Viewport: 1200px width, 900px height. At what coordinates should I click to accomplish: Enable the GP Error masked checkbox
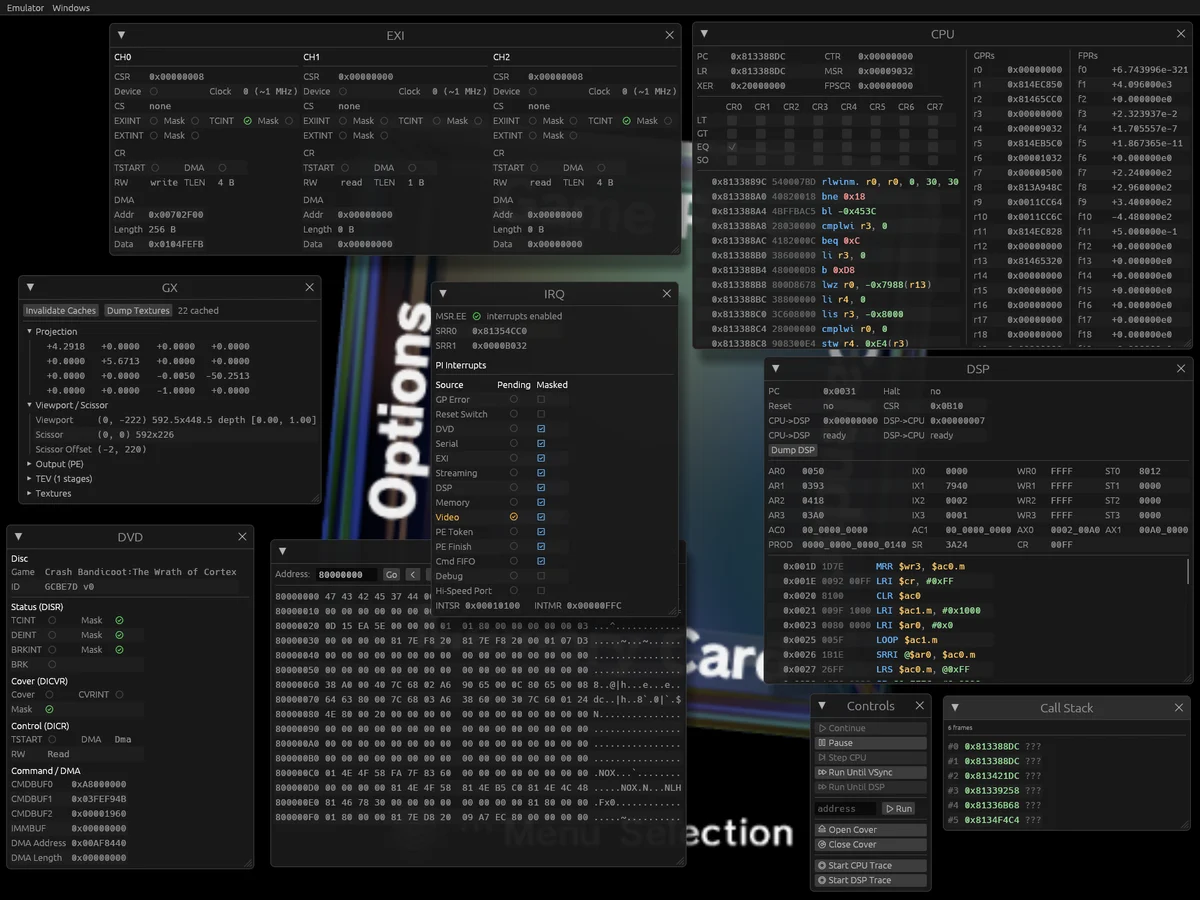(541, 399)
